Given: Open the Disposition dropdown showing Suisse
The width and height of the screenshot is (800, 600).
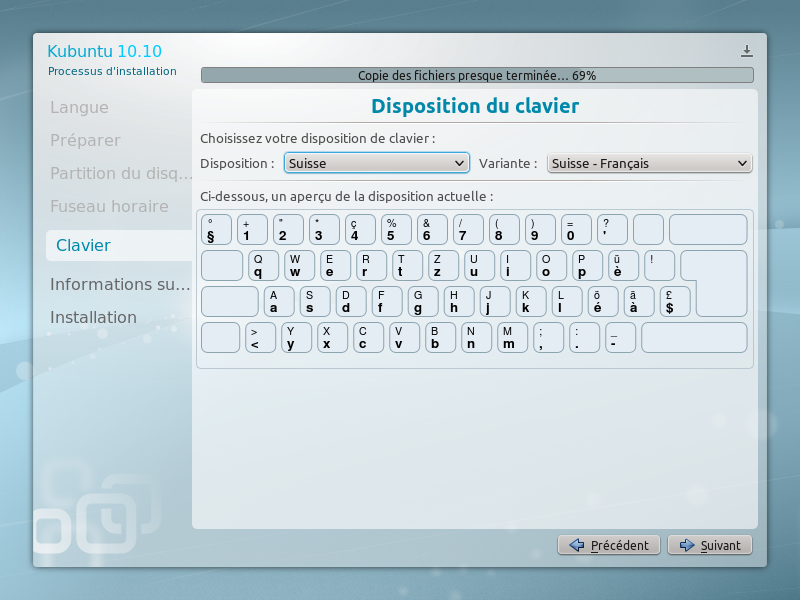Looking at the screenshot, I should (x=376, y=163).
